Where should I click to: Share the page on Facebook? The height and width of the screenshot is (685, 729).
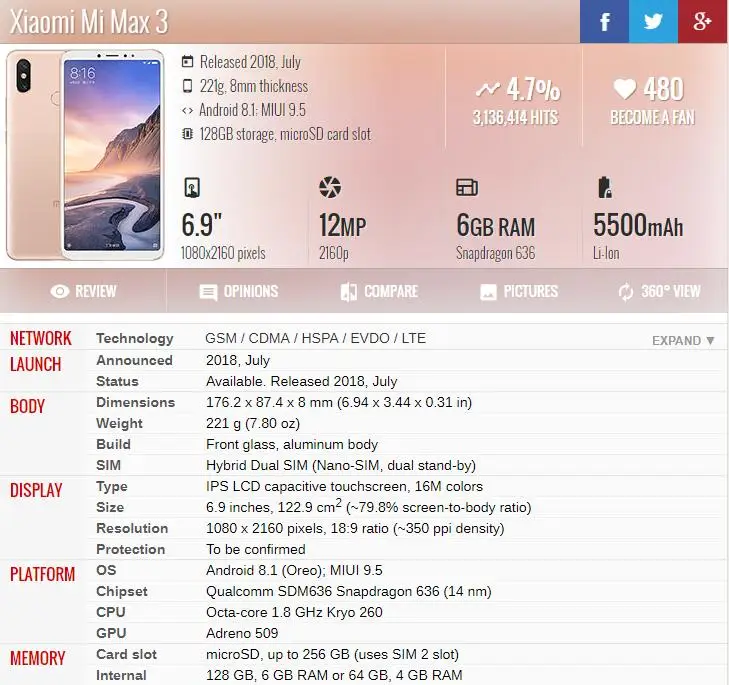604,21
